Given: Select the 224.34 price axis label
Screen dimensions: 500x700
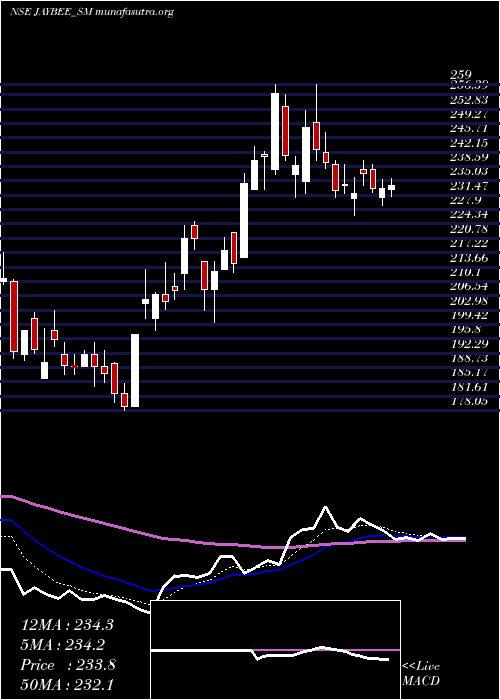Looking at the screenshot, I should tap(469, 215).
